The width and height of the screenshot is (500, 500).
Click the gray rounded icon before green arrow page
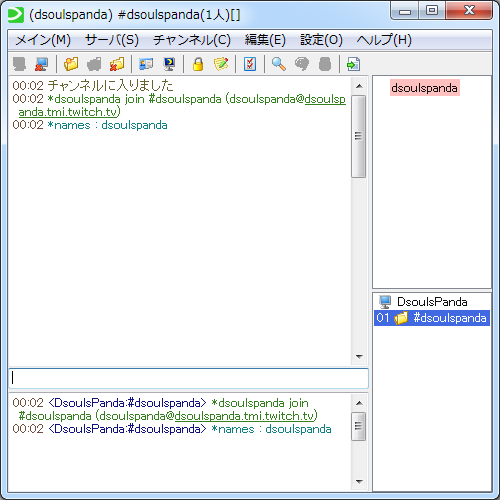325,64
